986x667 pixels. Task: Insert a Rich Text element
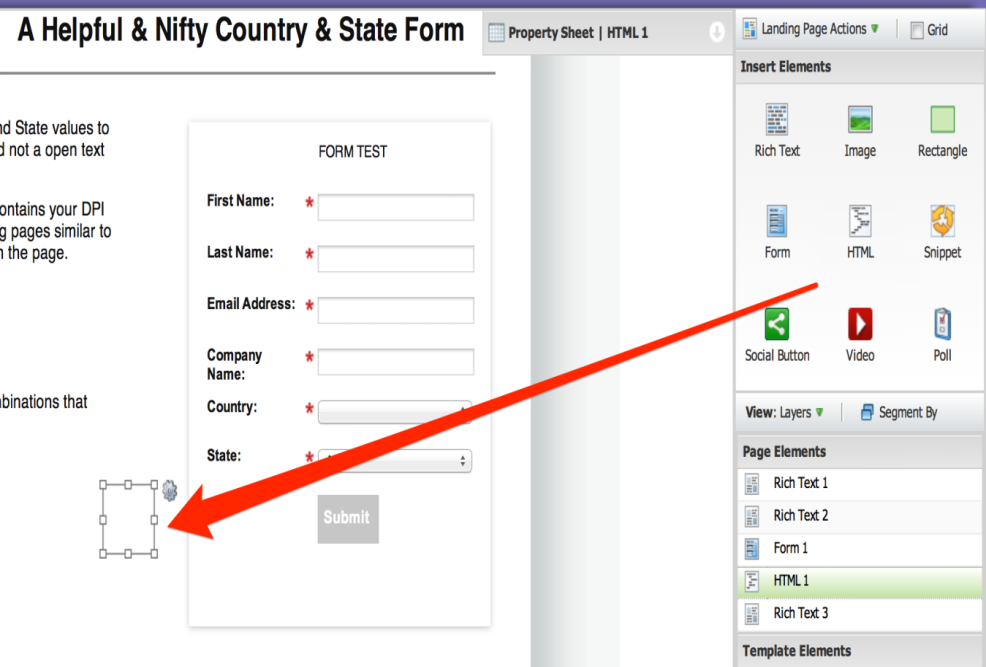tap(777, 131)
